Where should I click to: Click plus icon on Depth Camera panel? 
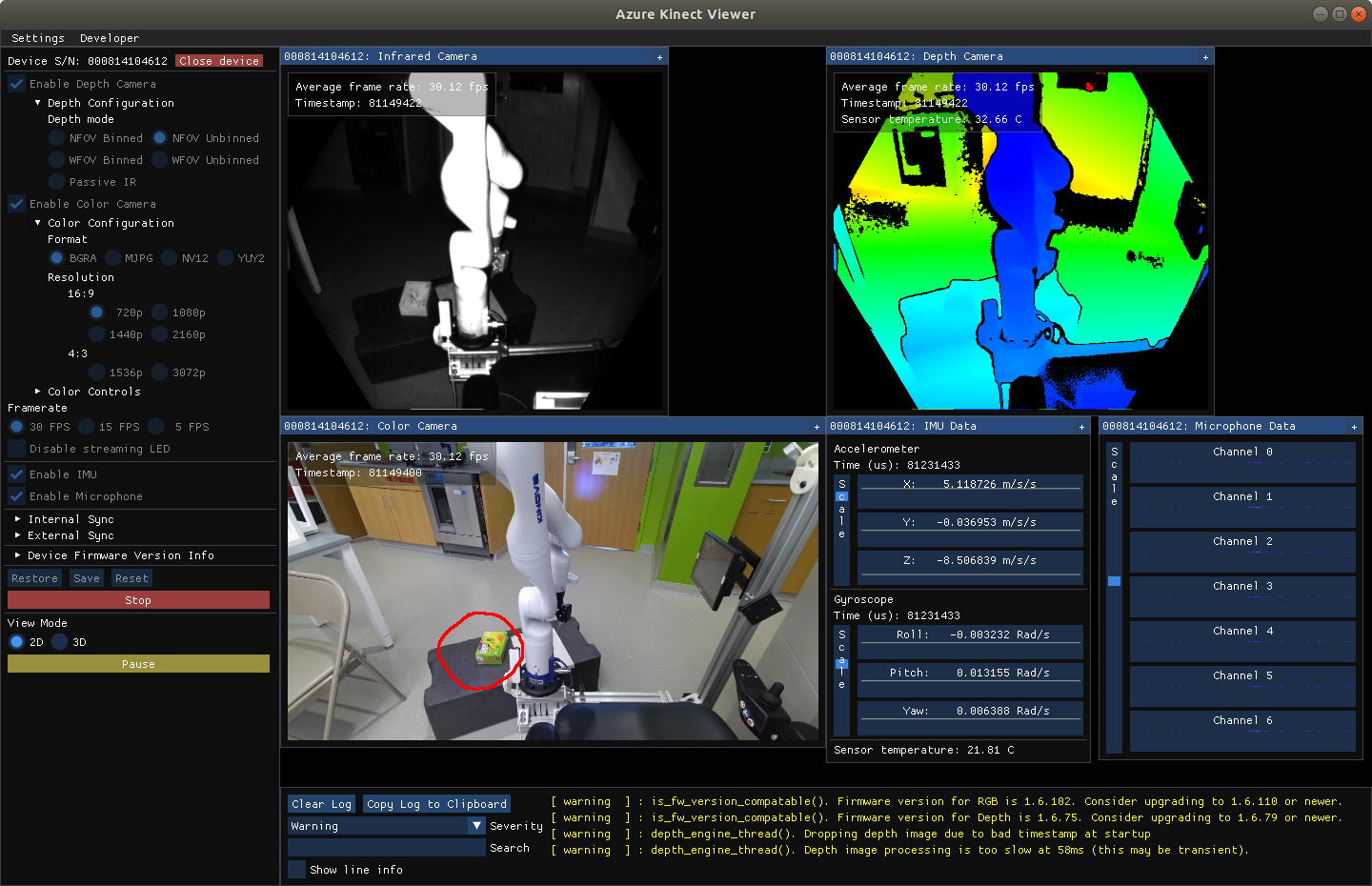click(1205, 57)
